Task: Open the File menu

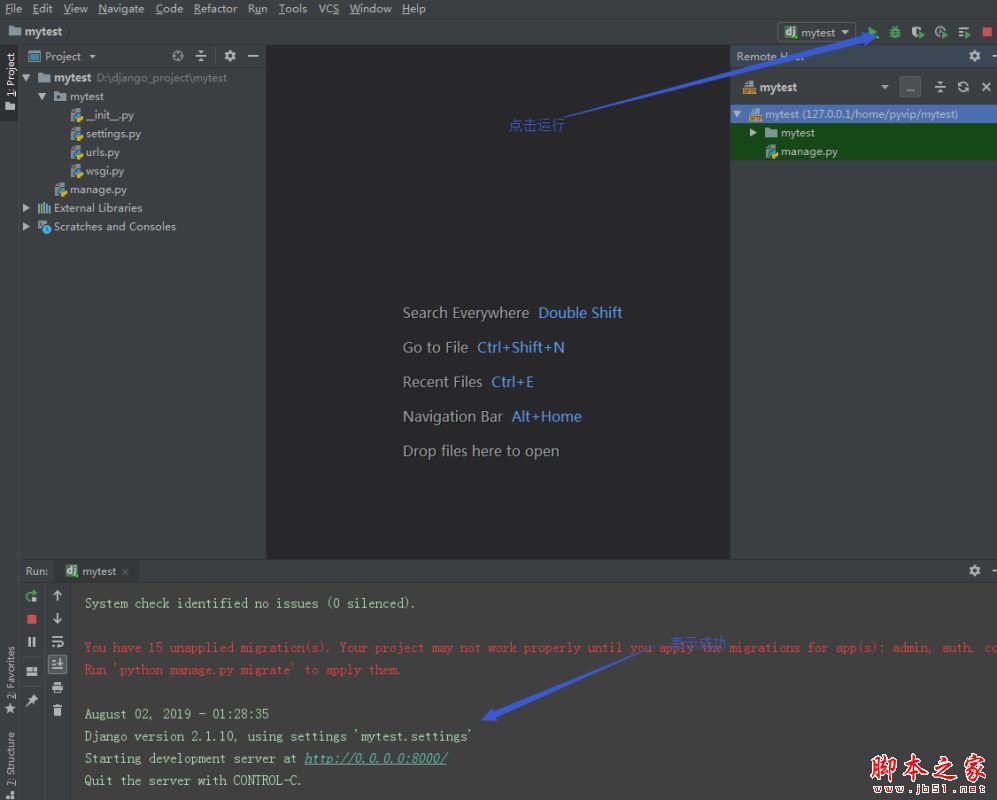Action: [13, 9]
